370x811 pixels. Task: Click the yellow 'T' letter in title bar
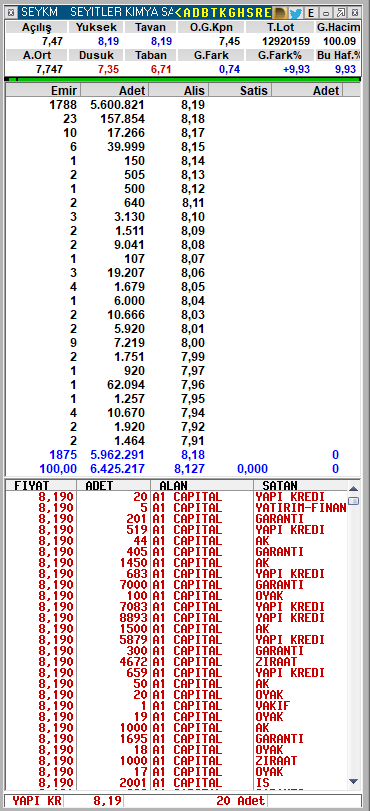214,13
